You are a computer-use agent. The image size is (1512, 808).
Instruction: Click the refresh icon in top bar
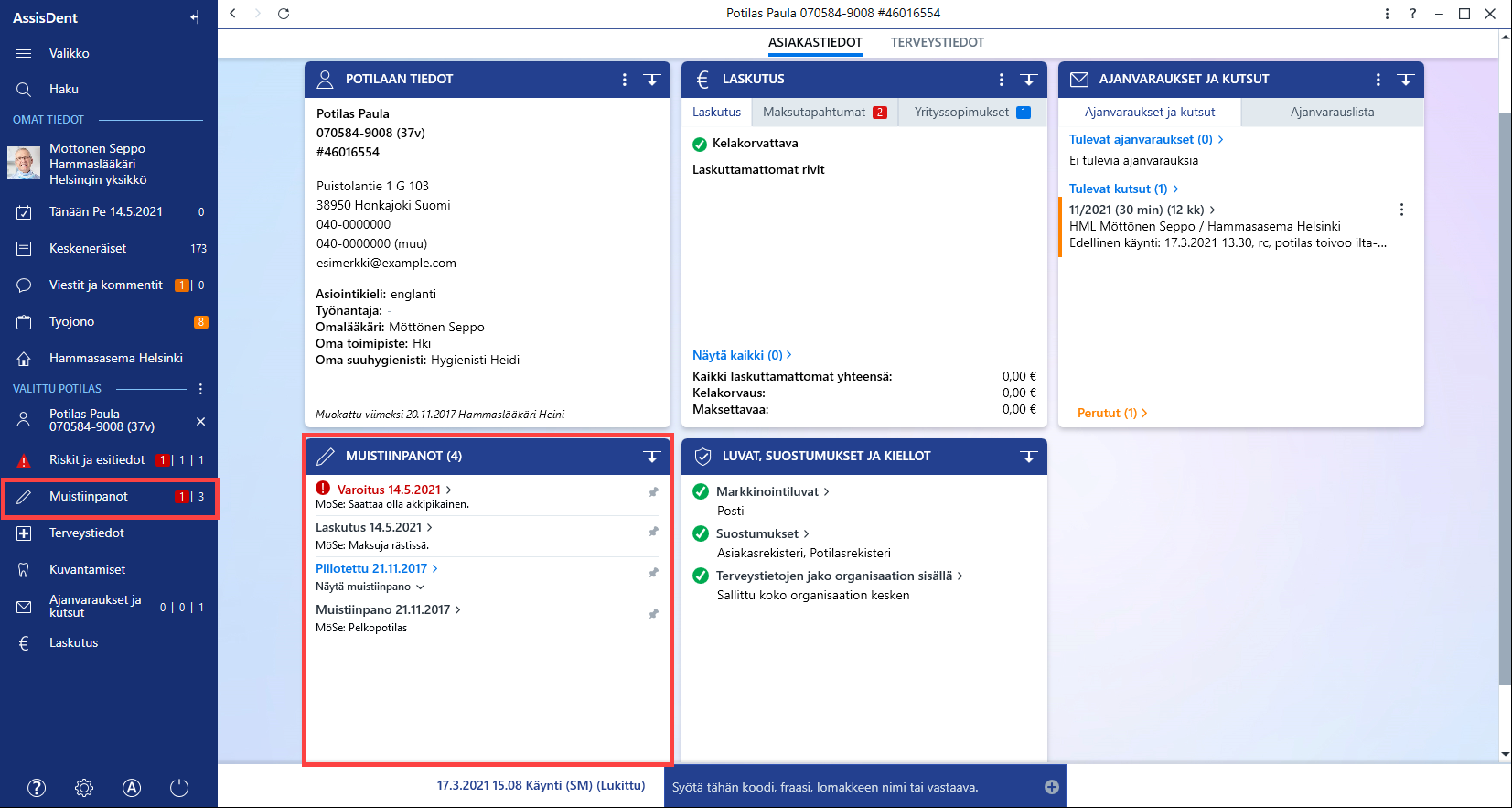coord(284,14)
